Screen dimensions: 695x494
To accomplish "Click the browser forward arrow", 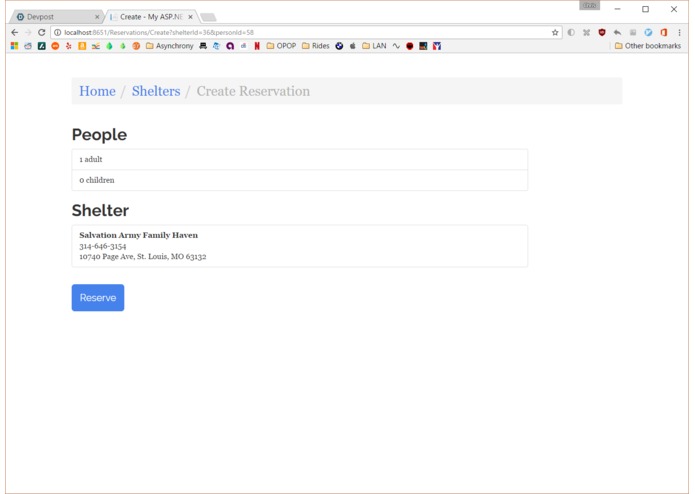I will (x=28, y=32).
